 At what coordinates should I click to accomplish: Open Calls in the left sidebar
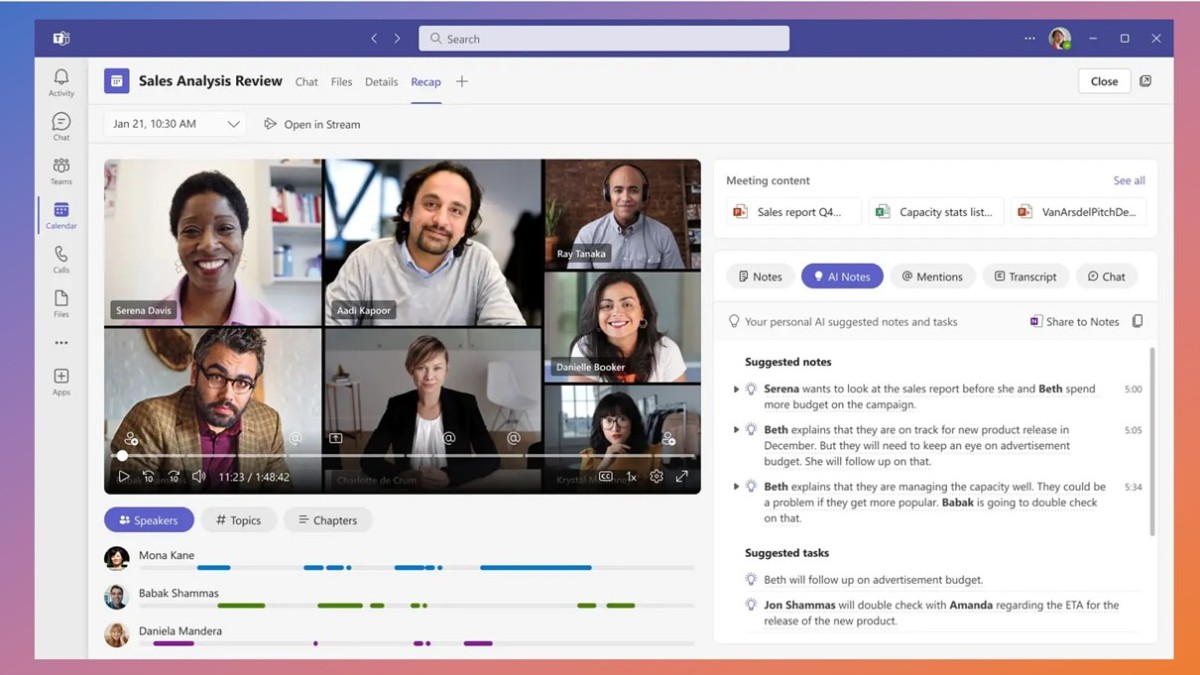pos(61,259)
